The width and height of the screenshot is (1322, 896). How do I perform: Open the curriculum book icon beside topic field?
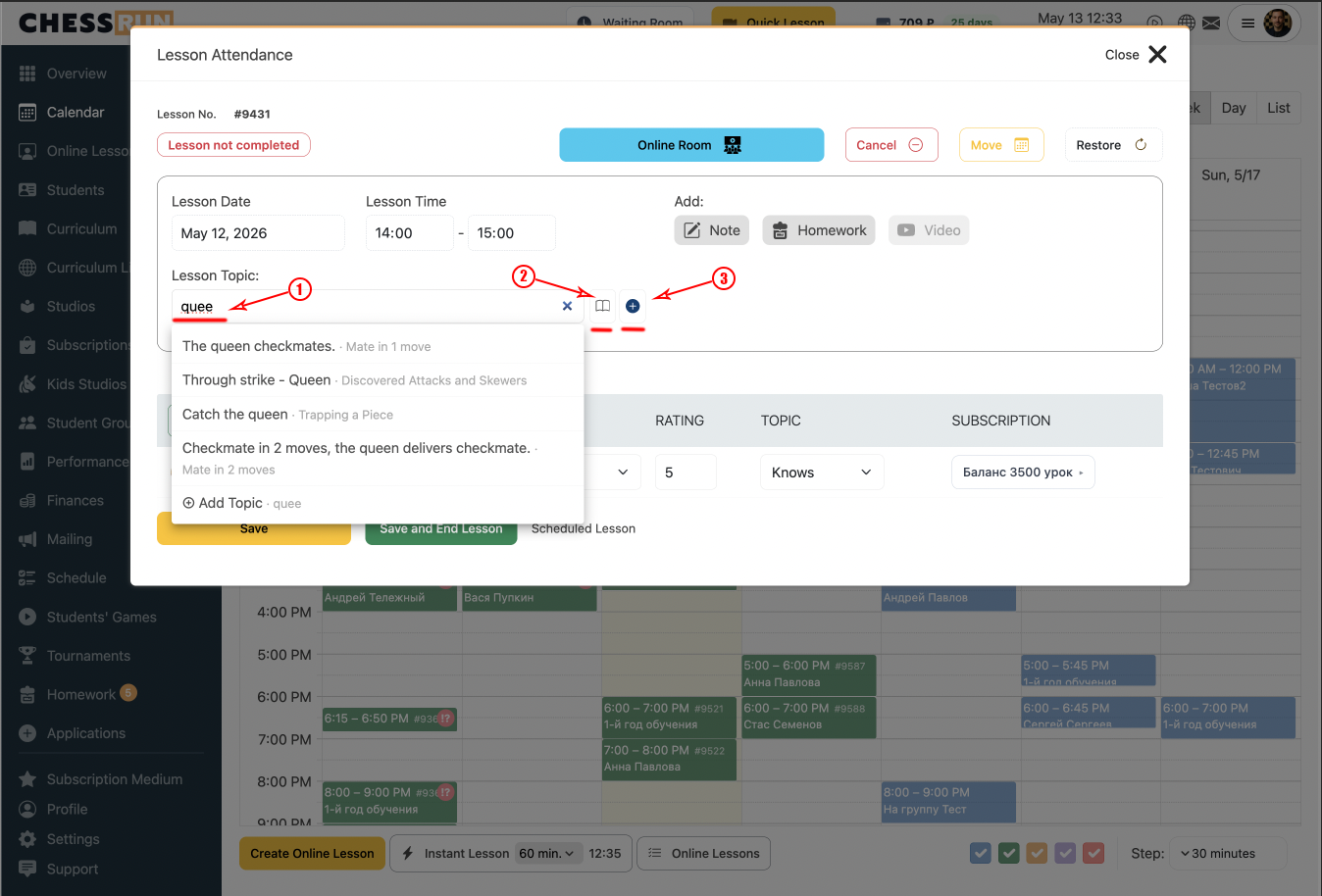point(602,306)
